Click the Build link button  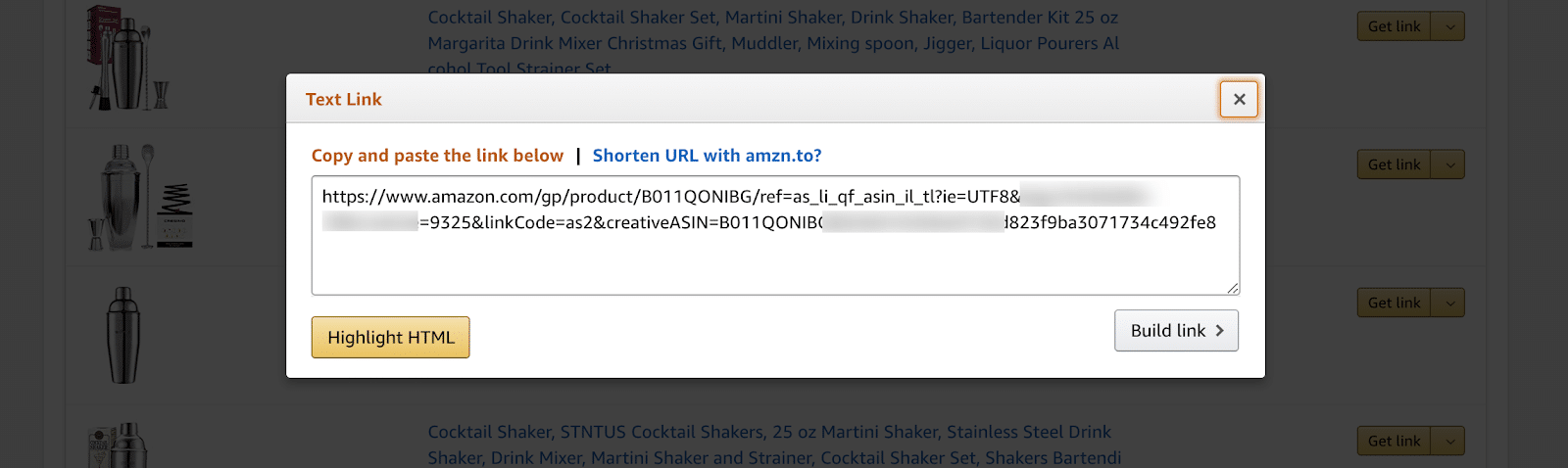click(1176, 331)
